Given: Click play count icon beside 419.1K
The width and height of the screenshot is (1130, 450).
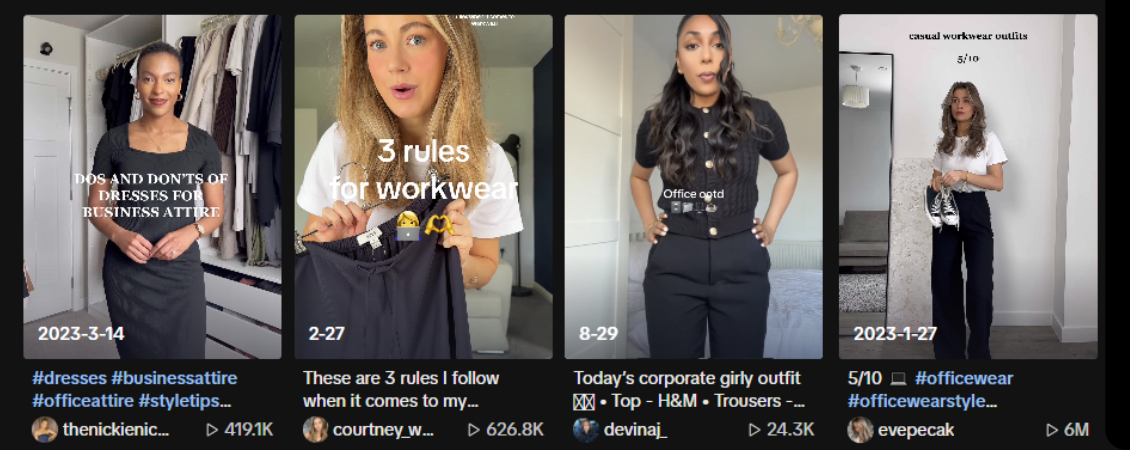Looking at the screenshot, I should [213, 430].
